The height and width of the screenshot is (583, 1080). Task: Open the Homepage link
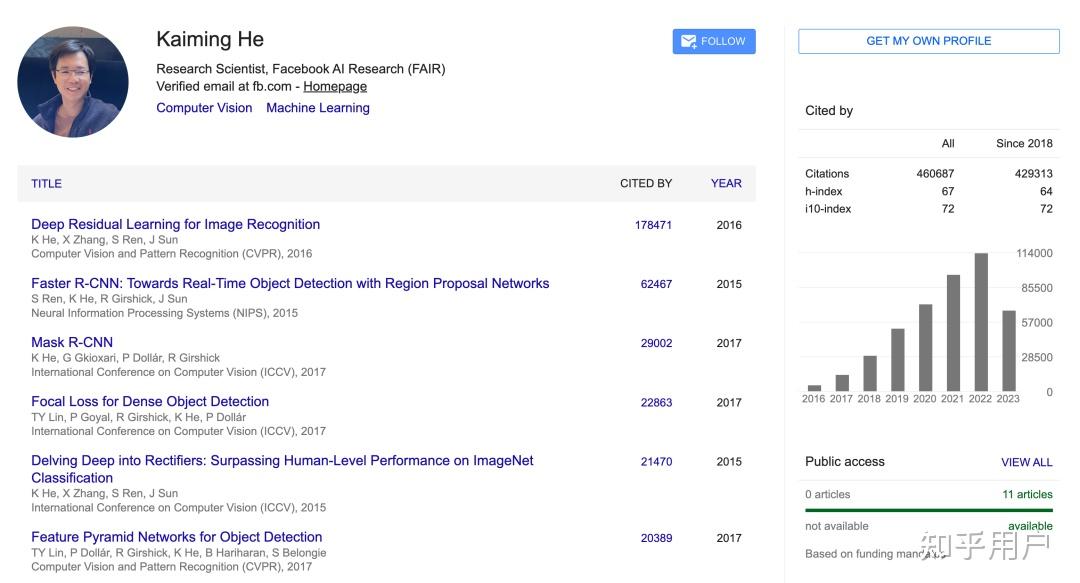pyautogui.click(x=335, y=87)
